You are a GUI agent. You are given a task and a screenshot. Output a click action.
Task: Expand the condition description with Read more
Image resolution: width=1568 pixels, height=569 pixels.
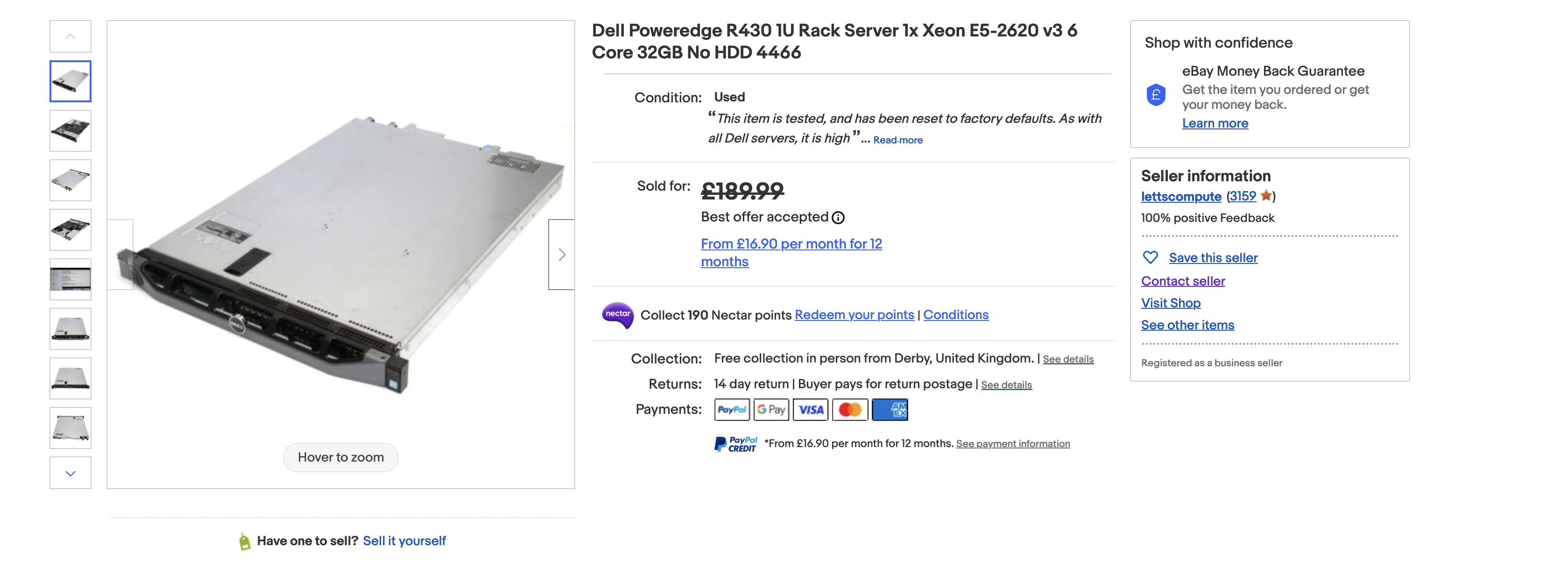tap(897, 140)
